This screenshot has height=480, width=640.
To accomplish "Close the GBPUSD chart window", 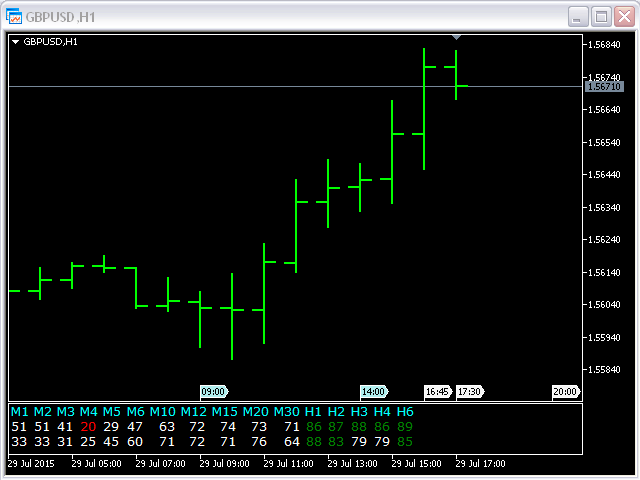I will 624,17.
